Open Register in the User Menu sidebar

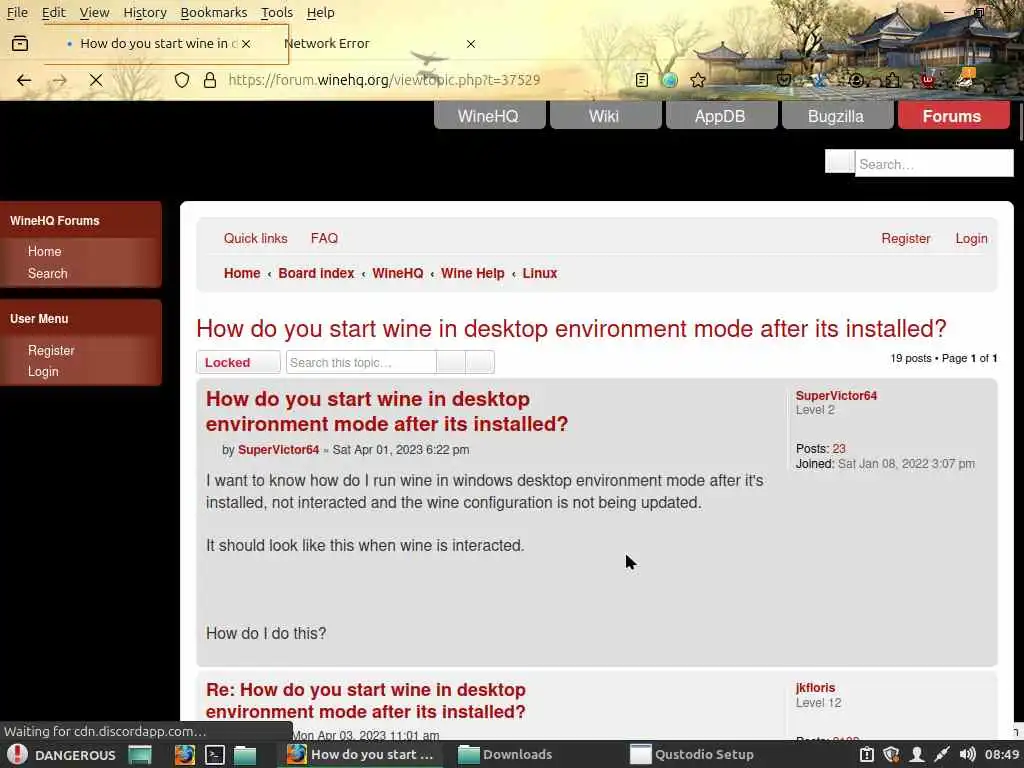[51, 351]
